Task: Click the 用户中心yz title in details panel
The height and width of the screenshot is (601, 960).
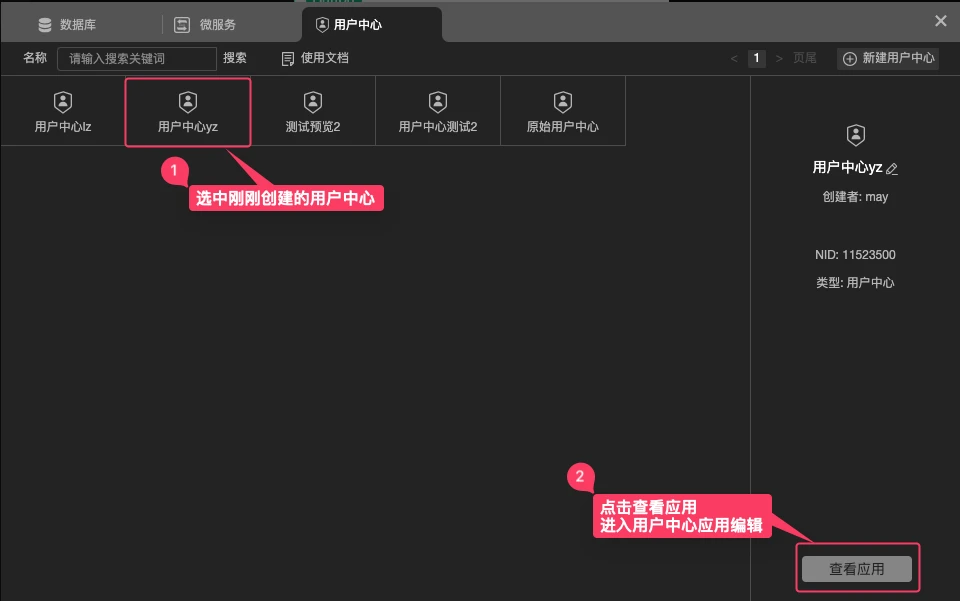Action: tap(847, 167)
